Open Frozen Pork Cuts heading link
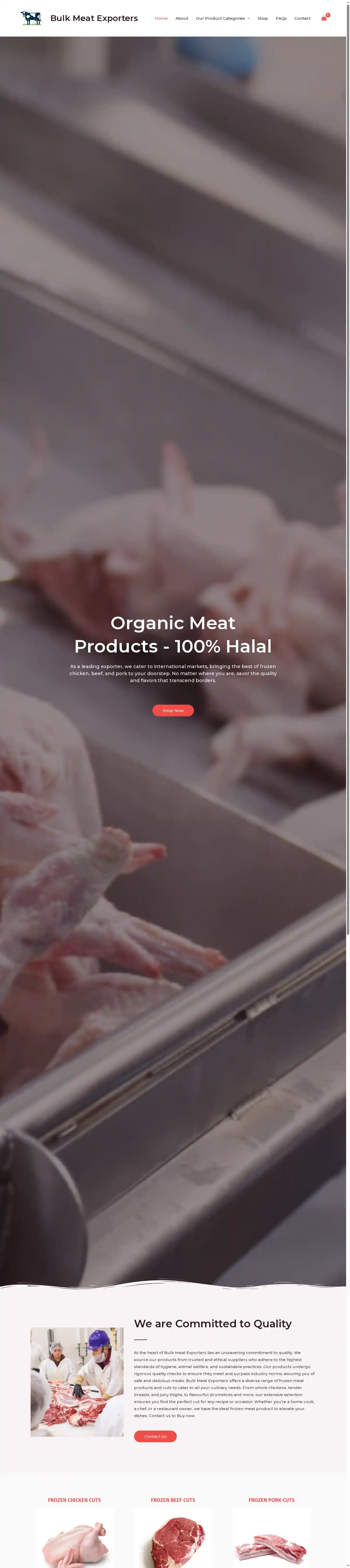The height and width of the screenshot is (1568, 350). coord(271,1500)
